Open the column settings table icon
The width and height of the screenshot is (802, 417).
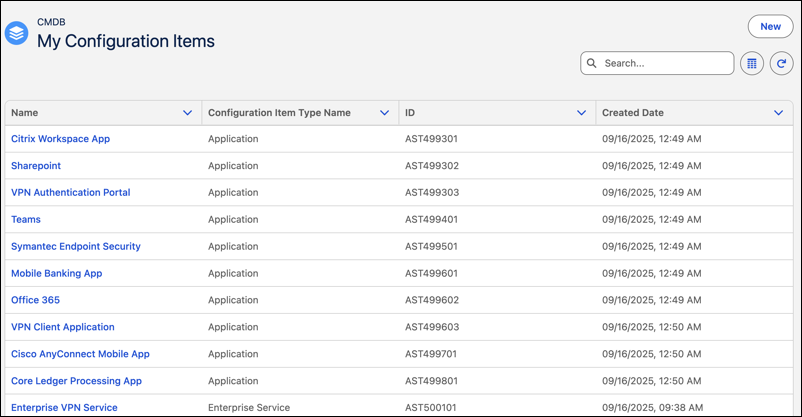coord(751,63)
